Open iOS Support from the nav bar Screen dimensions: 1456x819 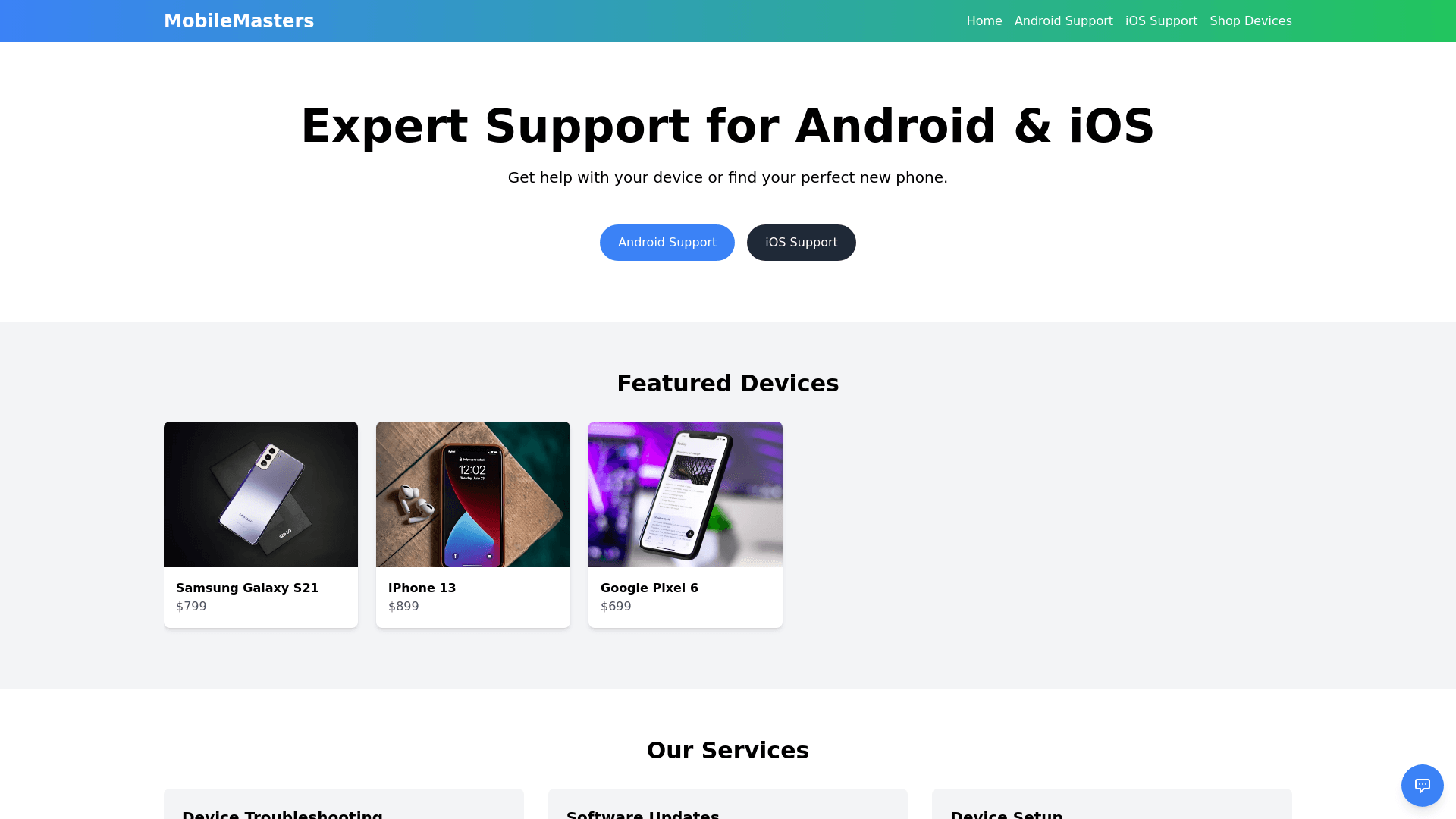(x=1161, y=21)
